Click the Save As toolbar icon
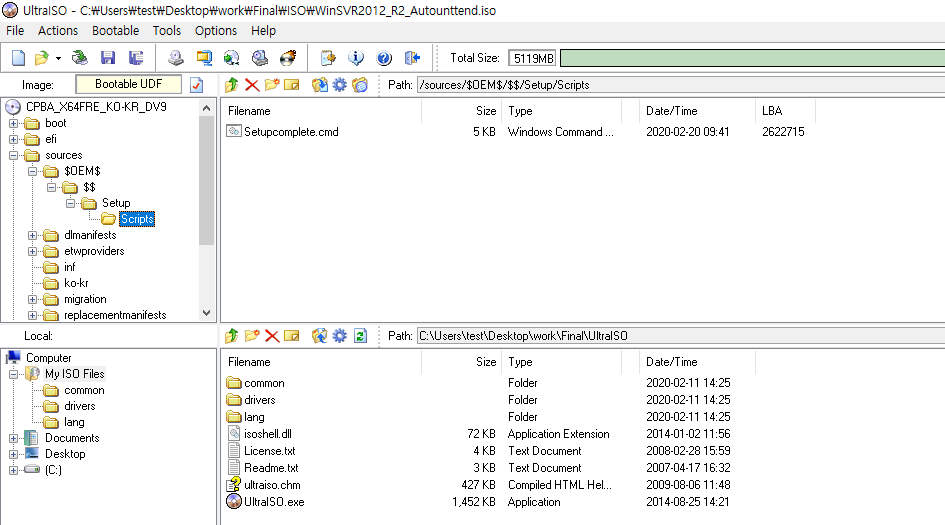The image size is (945, 525). click(x=136, y=58)
